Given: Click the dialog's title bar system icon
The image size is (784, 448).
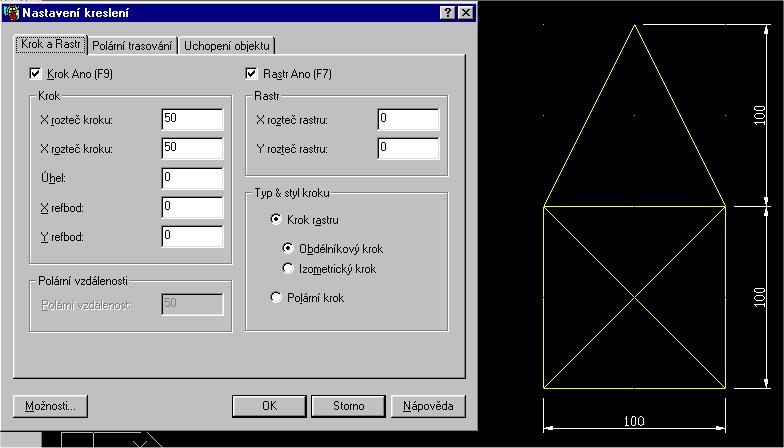Looking at the screenshot, I should click(10, 13).
